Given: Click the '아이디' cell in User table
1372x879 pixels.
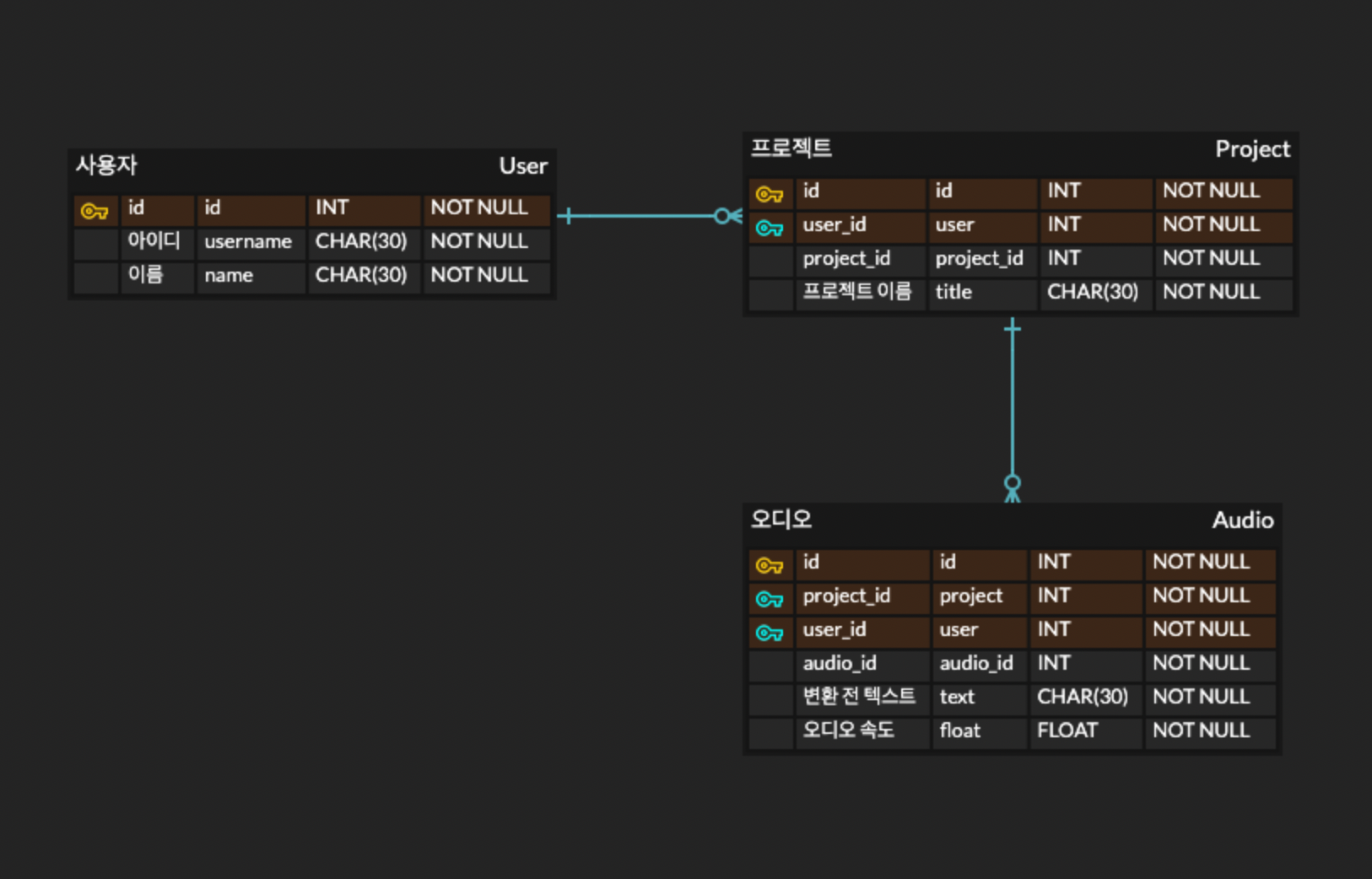Looking at the screenshot, I should [157, 242].
